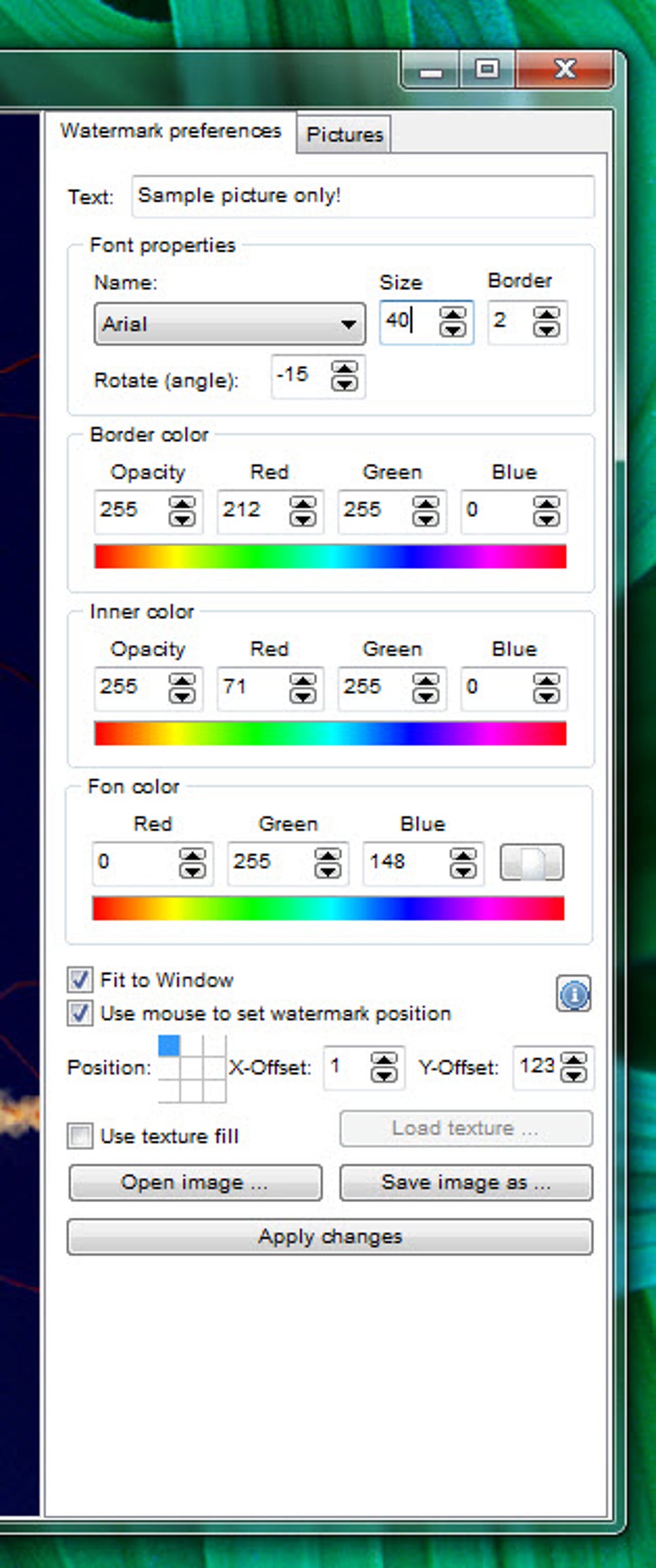Screen dimensions: 656x1568
Task: Maximize the application window
Action: point(487,69)
